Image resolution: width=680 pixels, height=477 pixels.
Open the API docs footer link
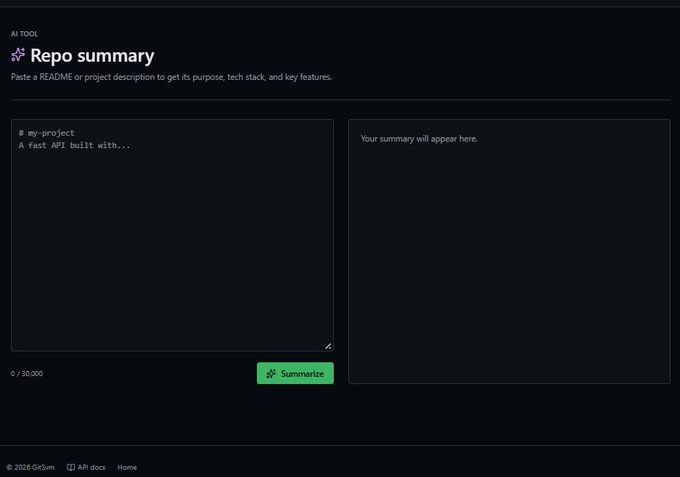pos(86,467)
